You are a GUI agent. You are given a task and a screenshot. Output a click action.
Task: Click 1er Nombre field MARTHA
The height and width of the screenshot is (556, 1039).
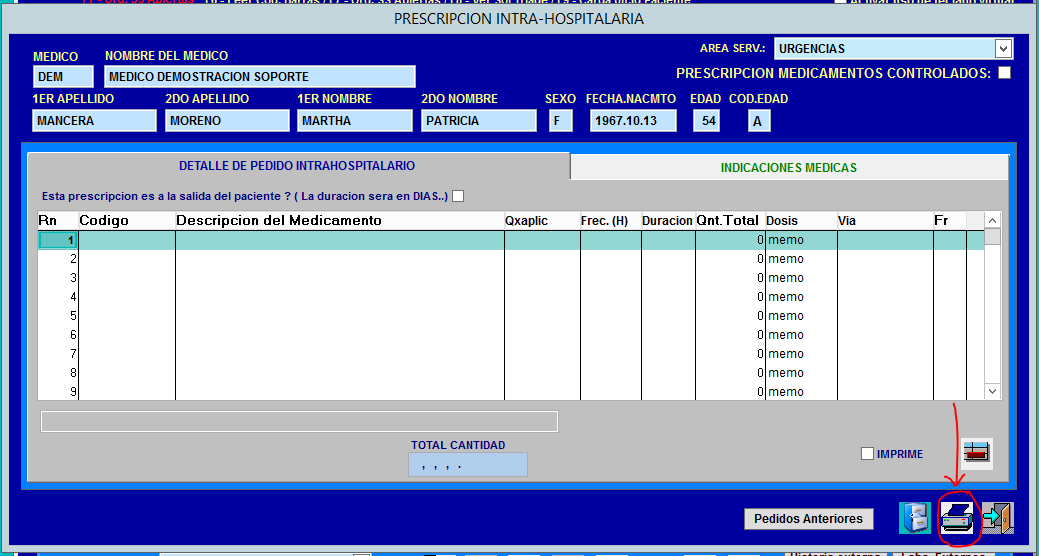(355, 121)
